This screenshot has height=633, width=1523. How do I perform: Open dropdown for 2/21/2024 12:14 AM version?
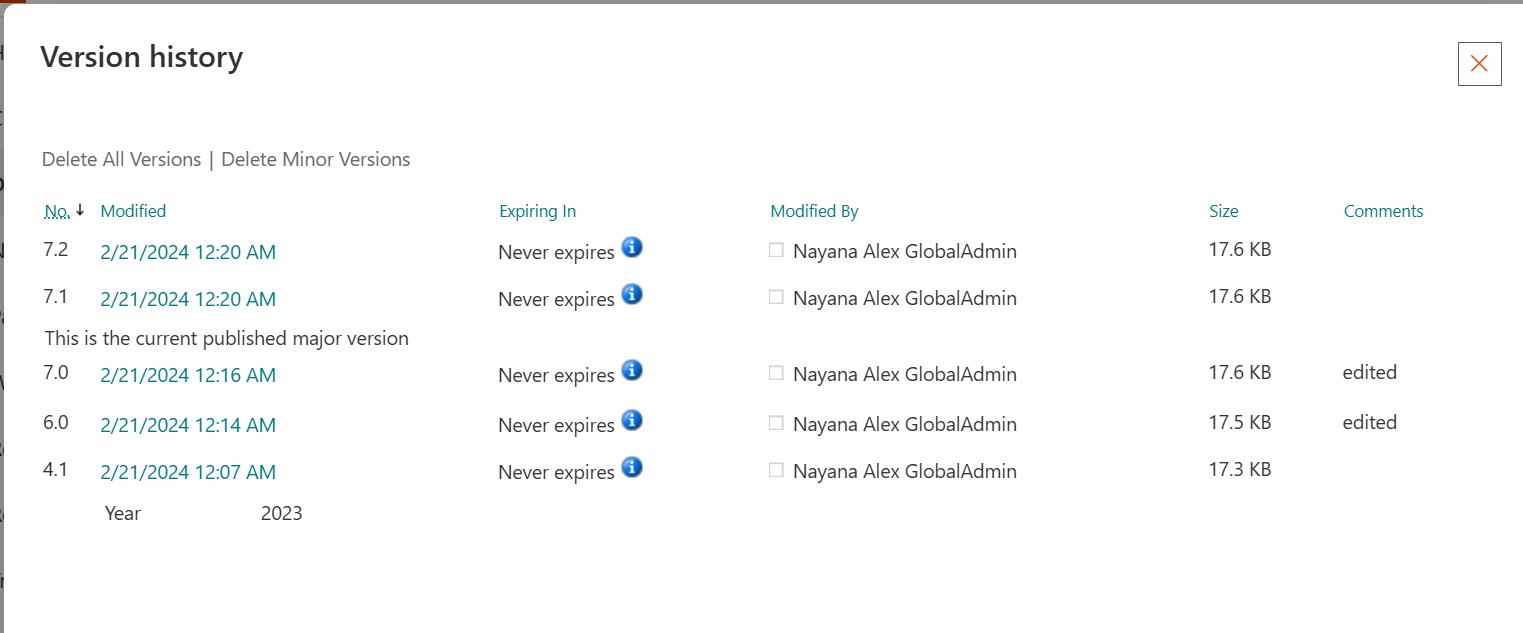click(x=188, y=425)
